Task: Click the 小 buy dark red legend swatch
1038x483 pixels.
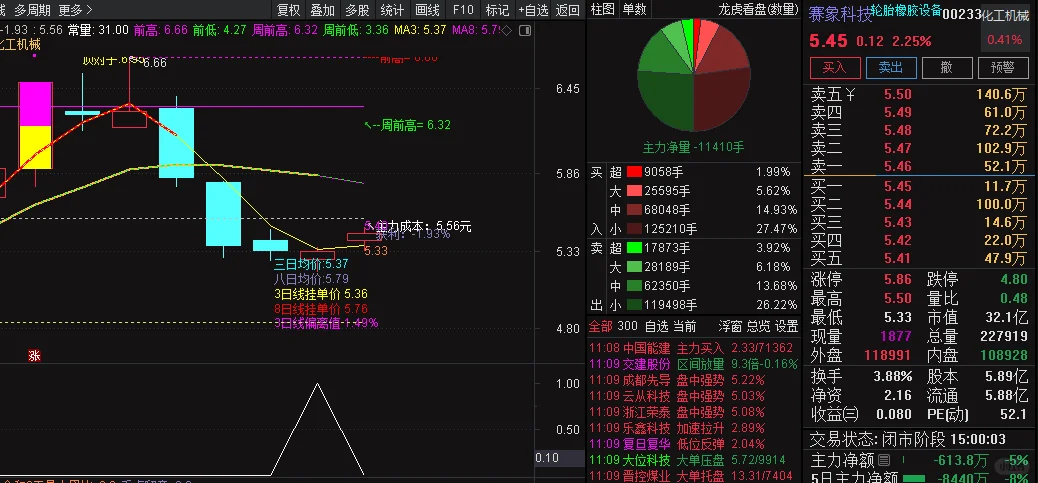Action: click(x=634, y=229)
